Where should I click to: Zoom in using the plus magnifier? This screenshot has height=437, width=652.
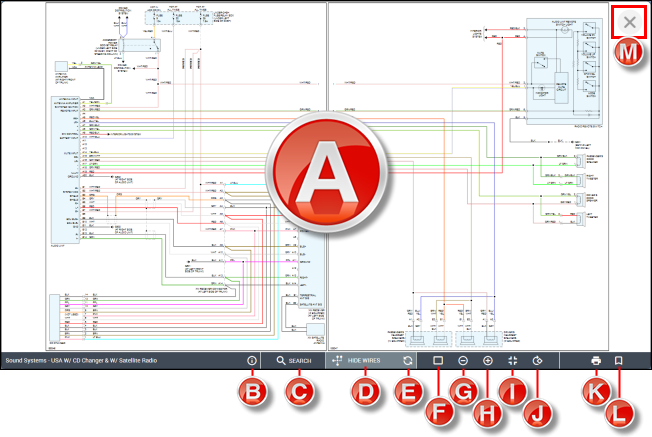(x=488, y=360)
